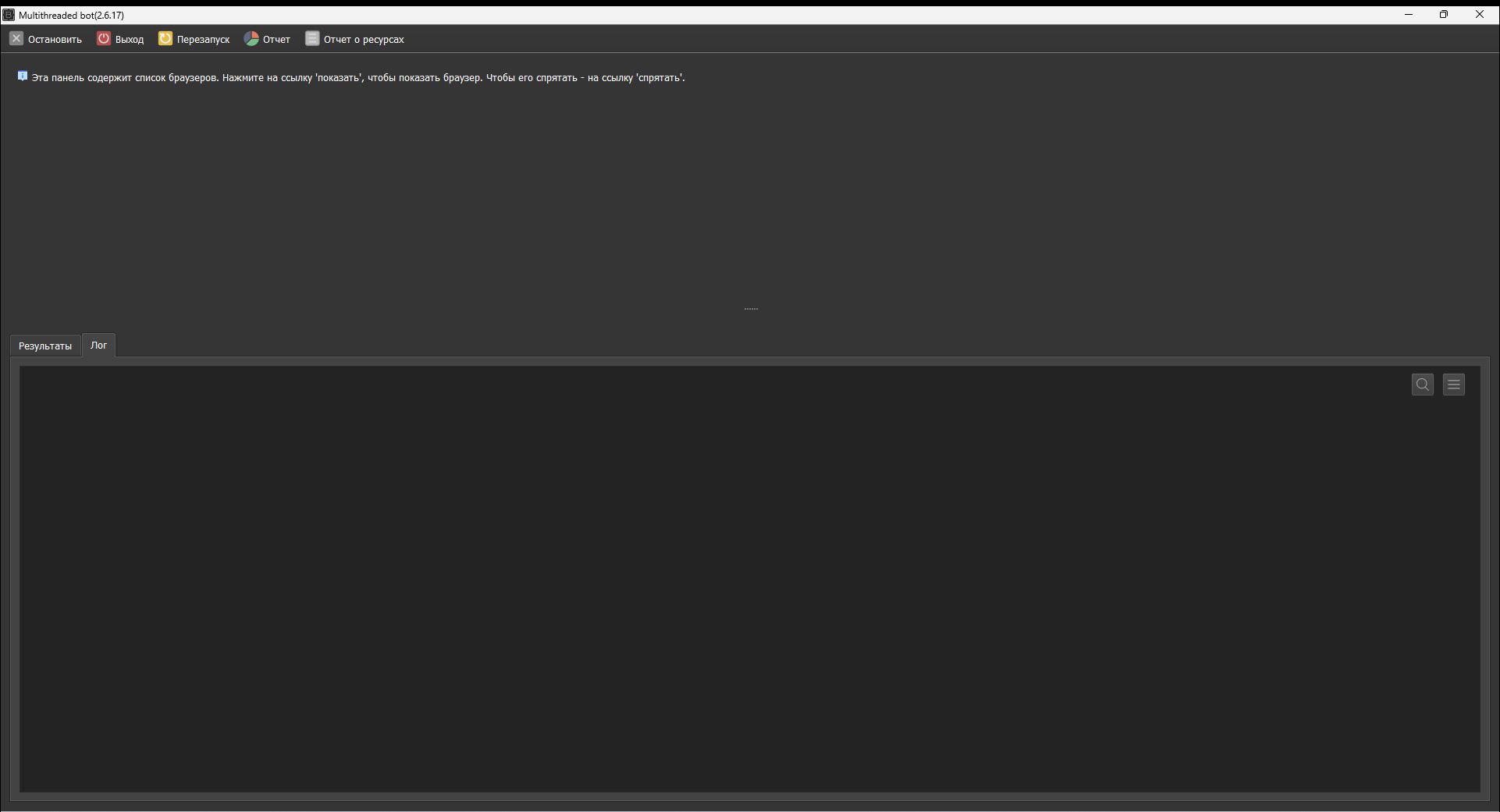Click the dotted splitter handle between panels
1500x812 pixels.
click(x=751, y=309)
